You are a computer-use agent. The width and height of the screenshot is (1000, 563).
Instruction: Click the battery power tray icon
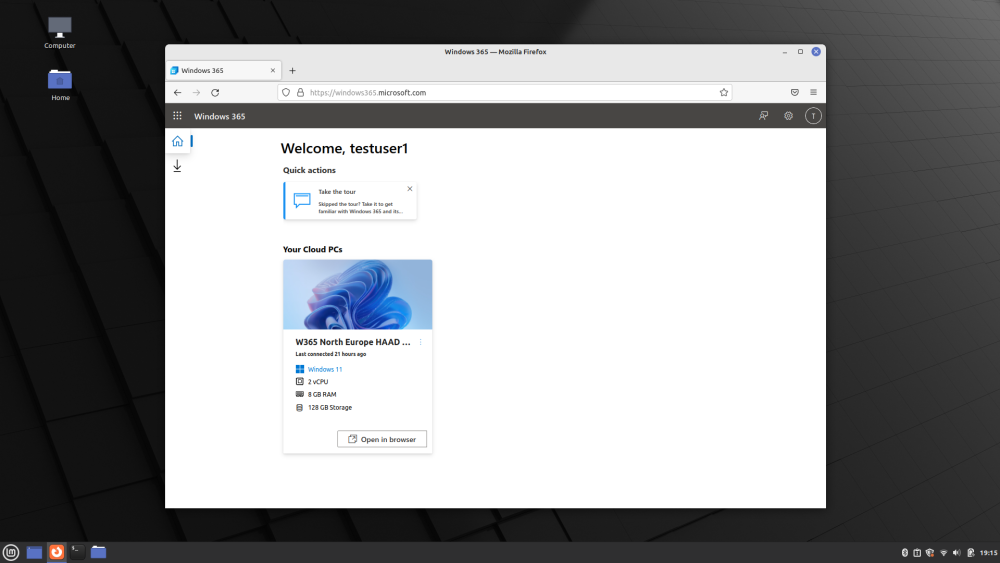point(970,553)
